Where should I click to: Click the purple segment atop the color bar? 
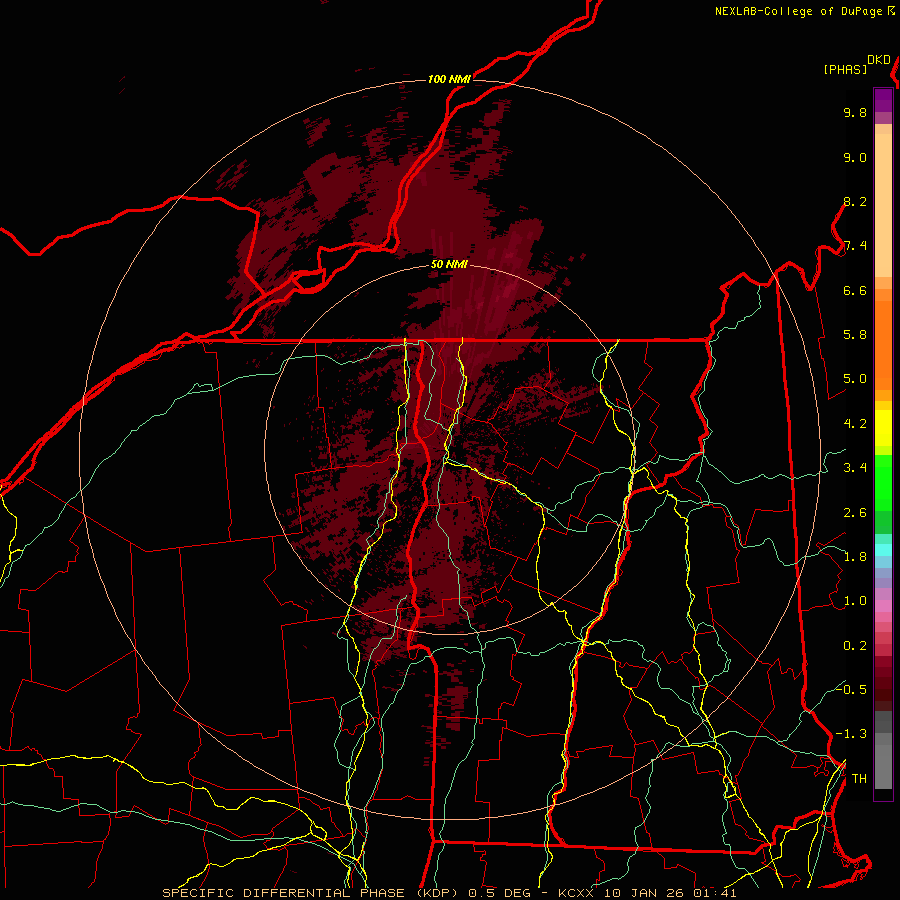(883, 100)
